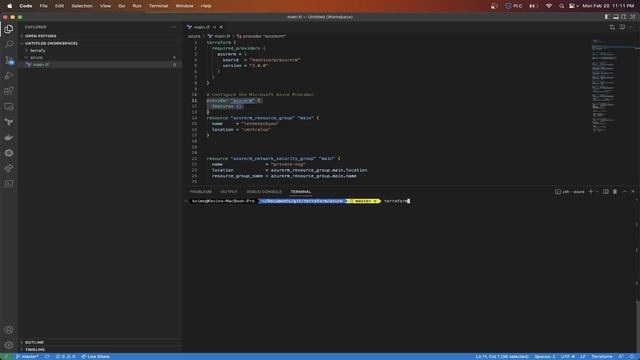This screenshot has height=360, width=640.
Task: Start Live Share from status bar
Action: (x=95, y=356)
